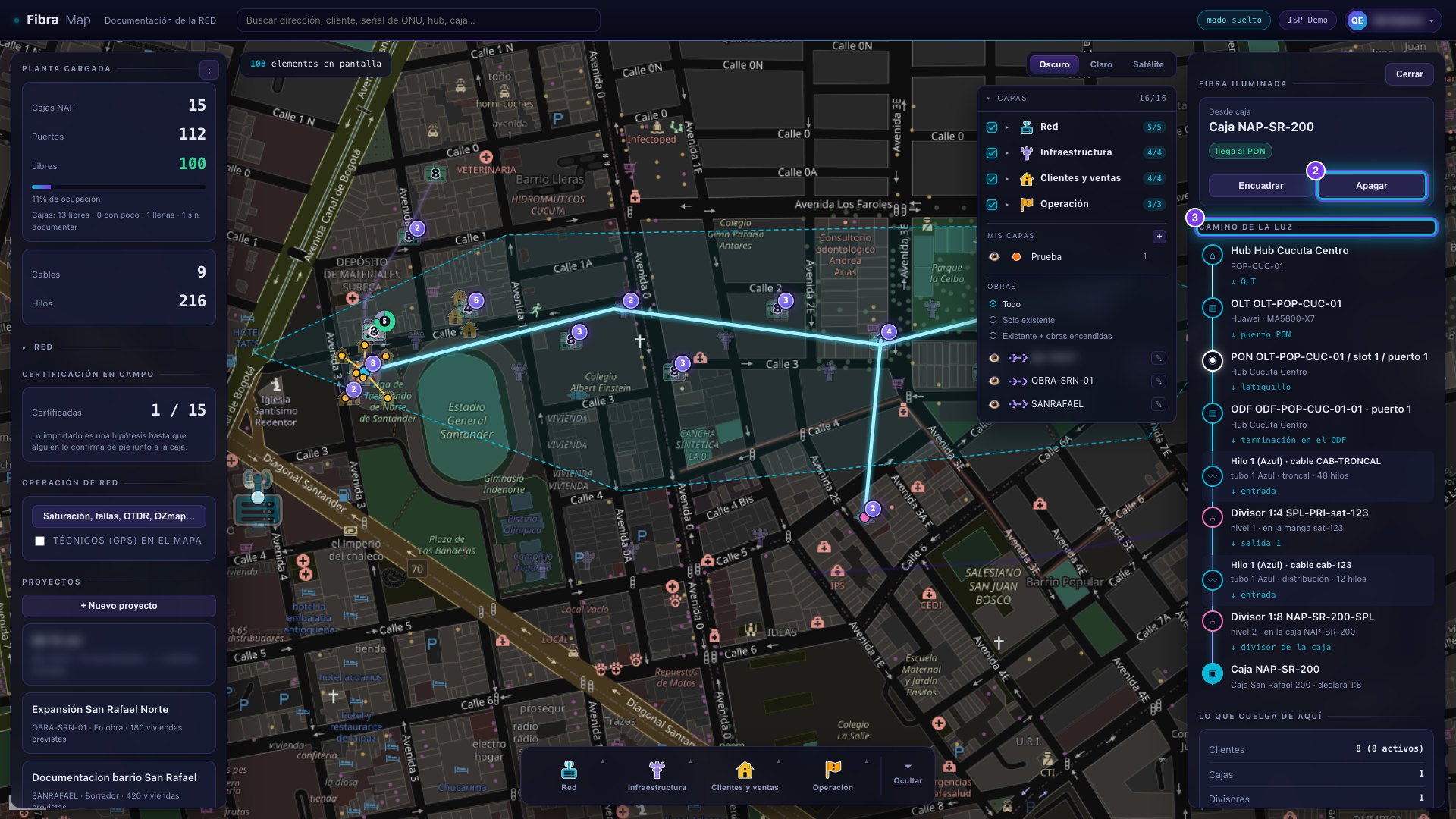Click ODF-POP-CUC-01-01 node icon in path
This screenshot has width=1456, height=819.
(1212, 413)
